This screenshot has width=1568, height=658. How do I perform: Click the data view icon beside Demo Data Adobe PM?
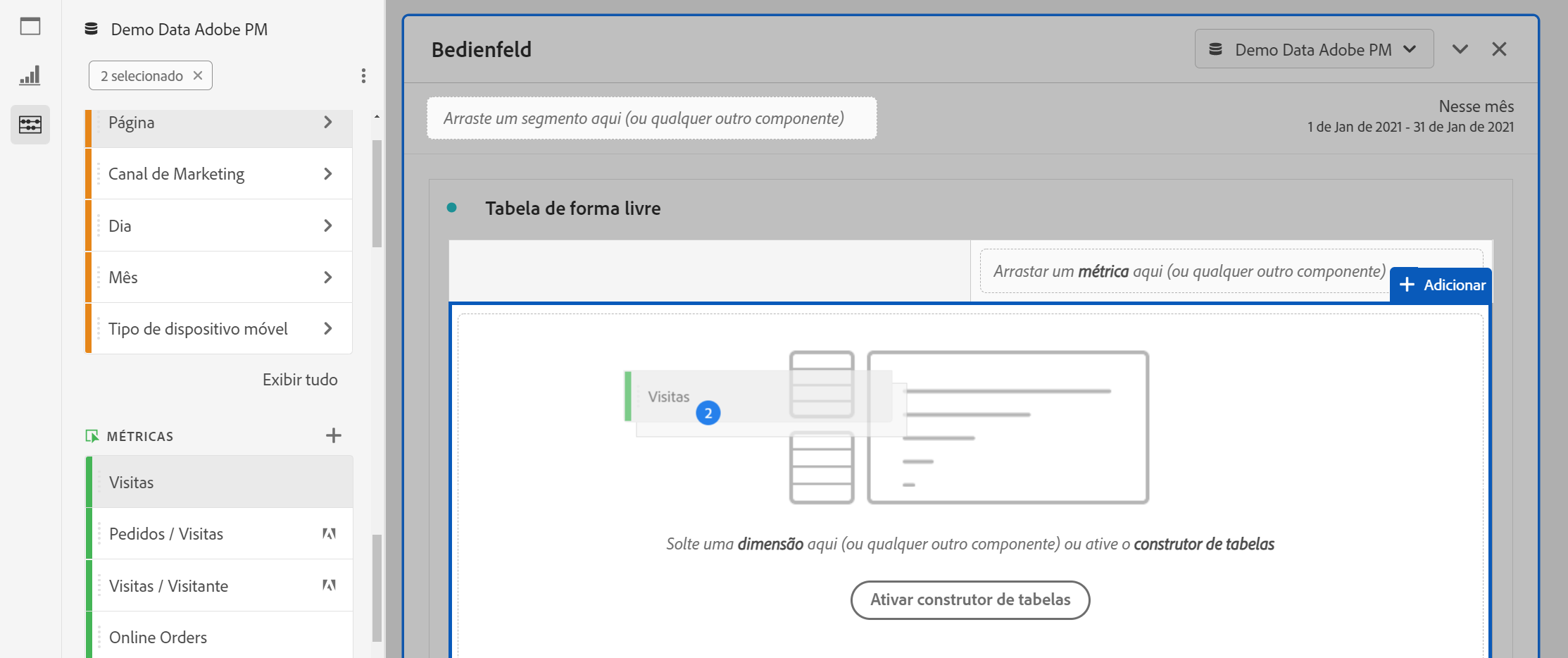coord(92,29)
